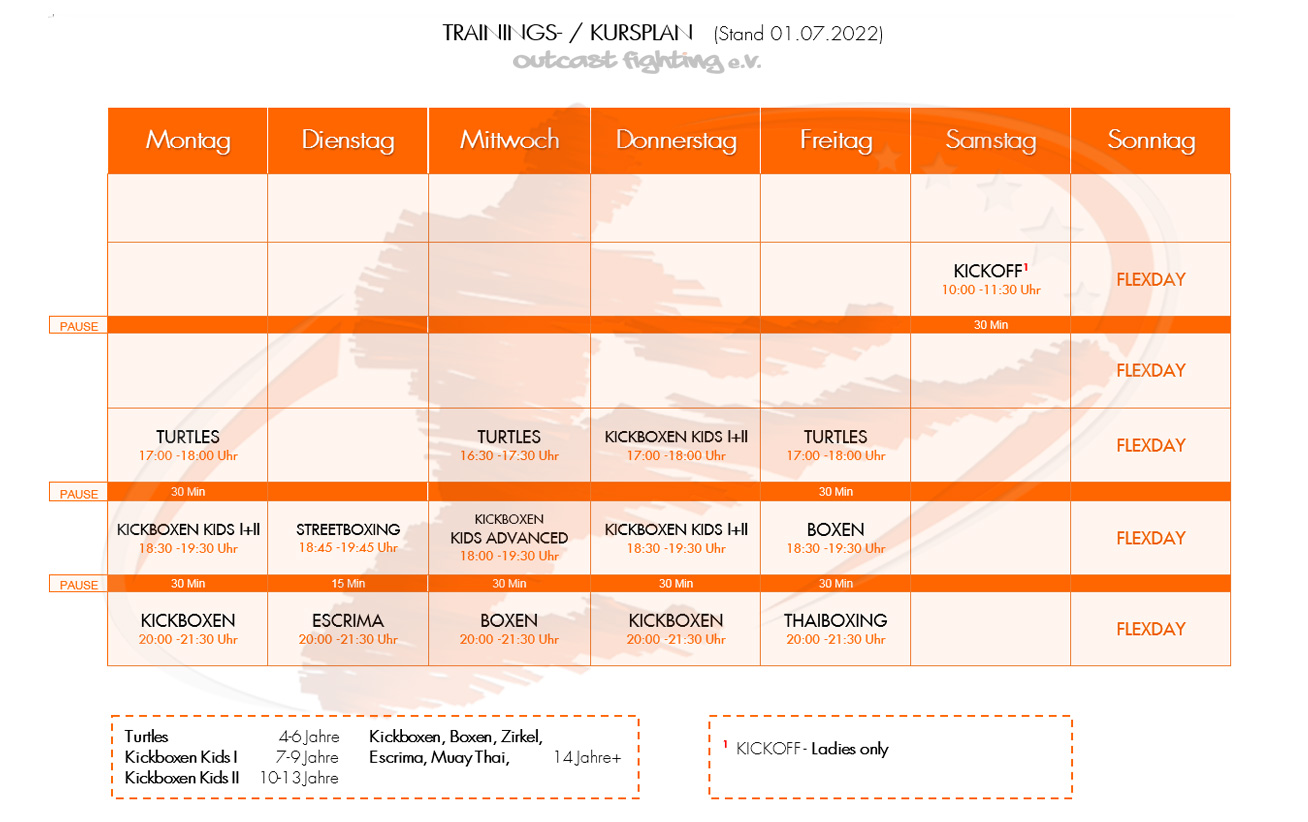Click the KICKOFF session on Saturday

[990, 279]
